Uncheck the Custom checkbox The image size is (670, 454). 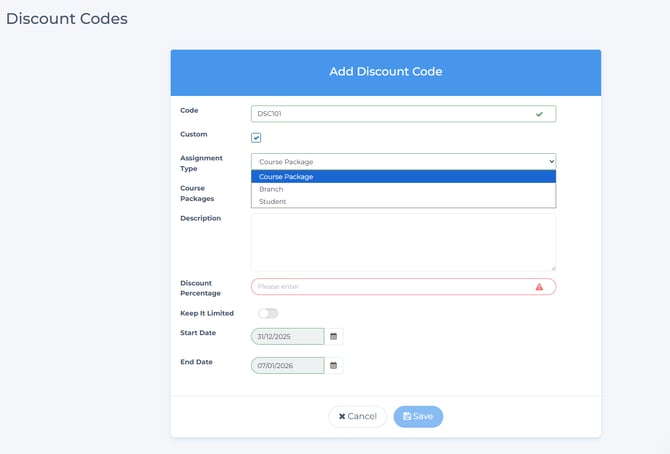[x=256, y=138]
